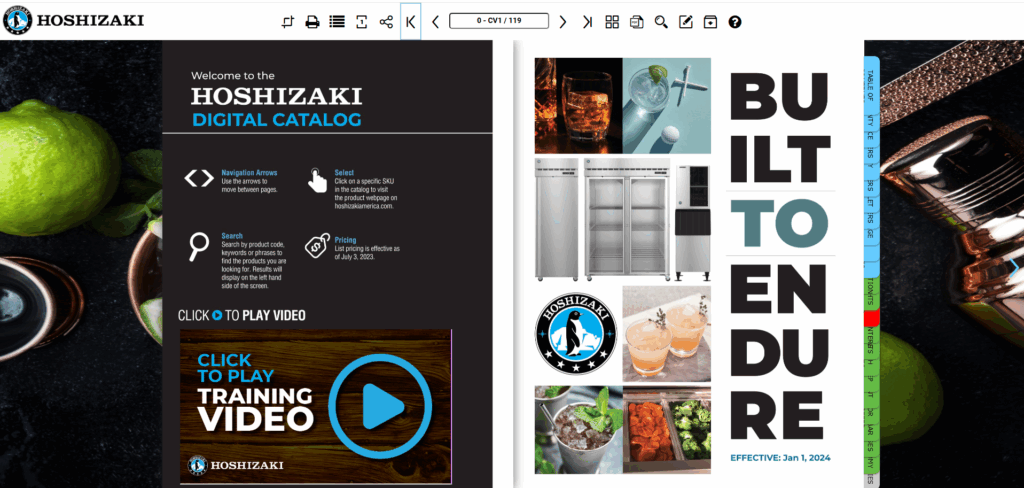The width and height of the screenshot is (1024, 488).
Task: Open the page thumbnails grid view
Action: (x=612, y=22)
